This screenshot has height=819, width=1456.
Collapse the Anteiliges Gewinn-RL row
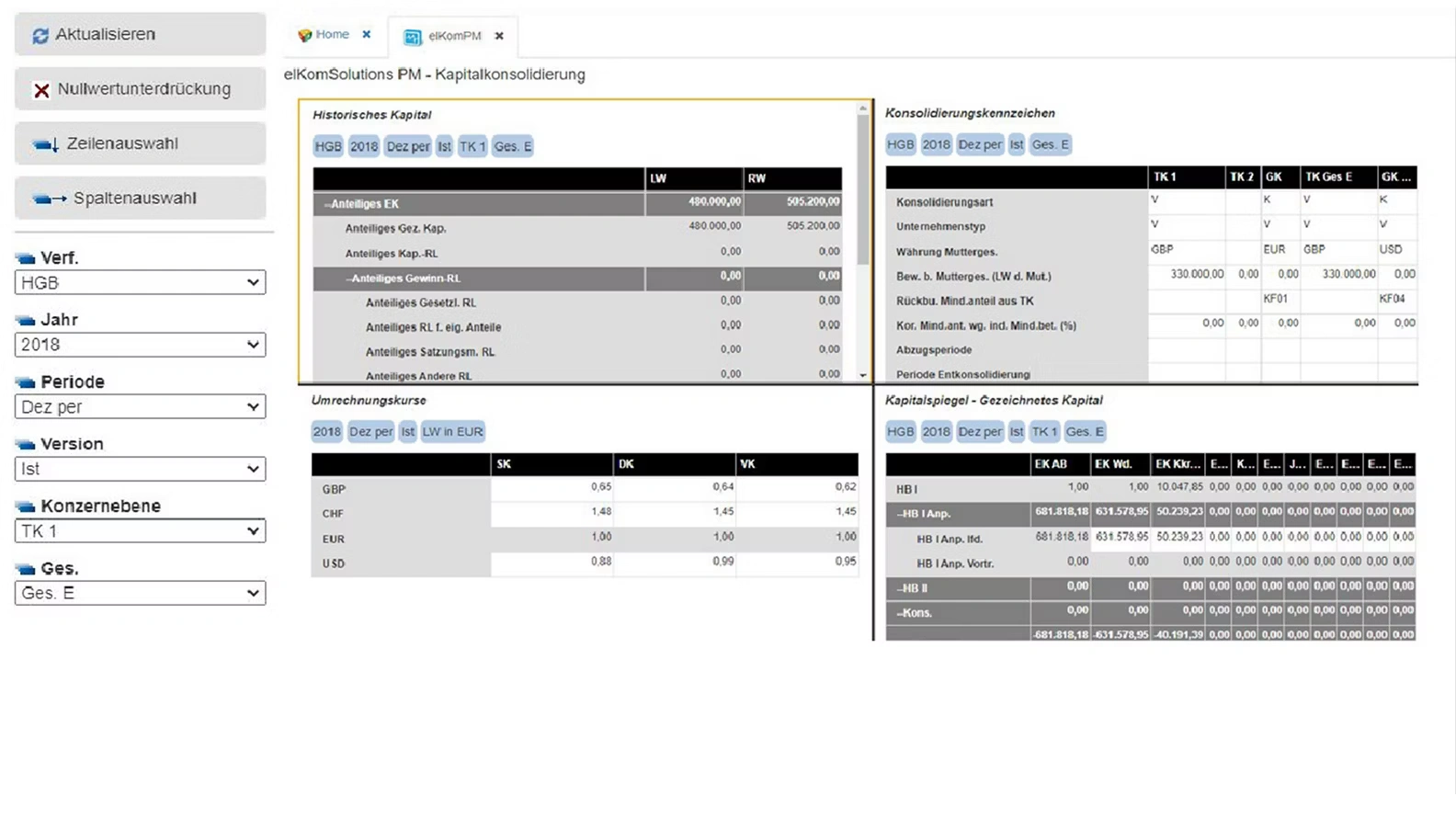348,279
